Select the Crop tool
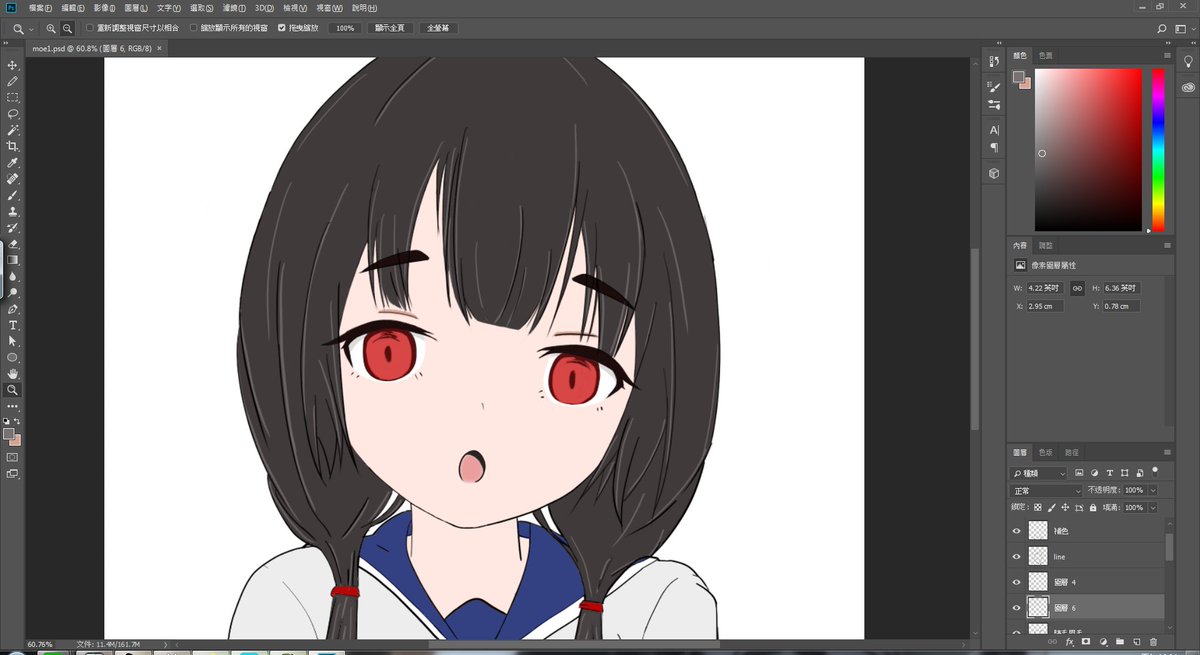The height and width of the screenshot is (655, 1200). point(13,146)
